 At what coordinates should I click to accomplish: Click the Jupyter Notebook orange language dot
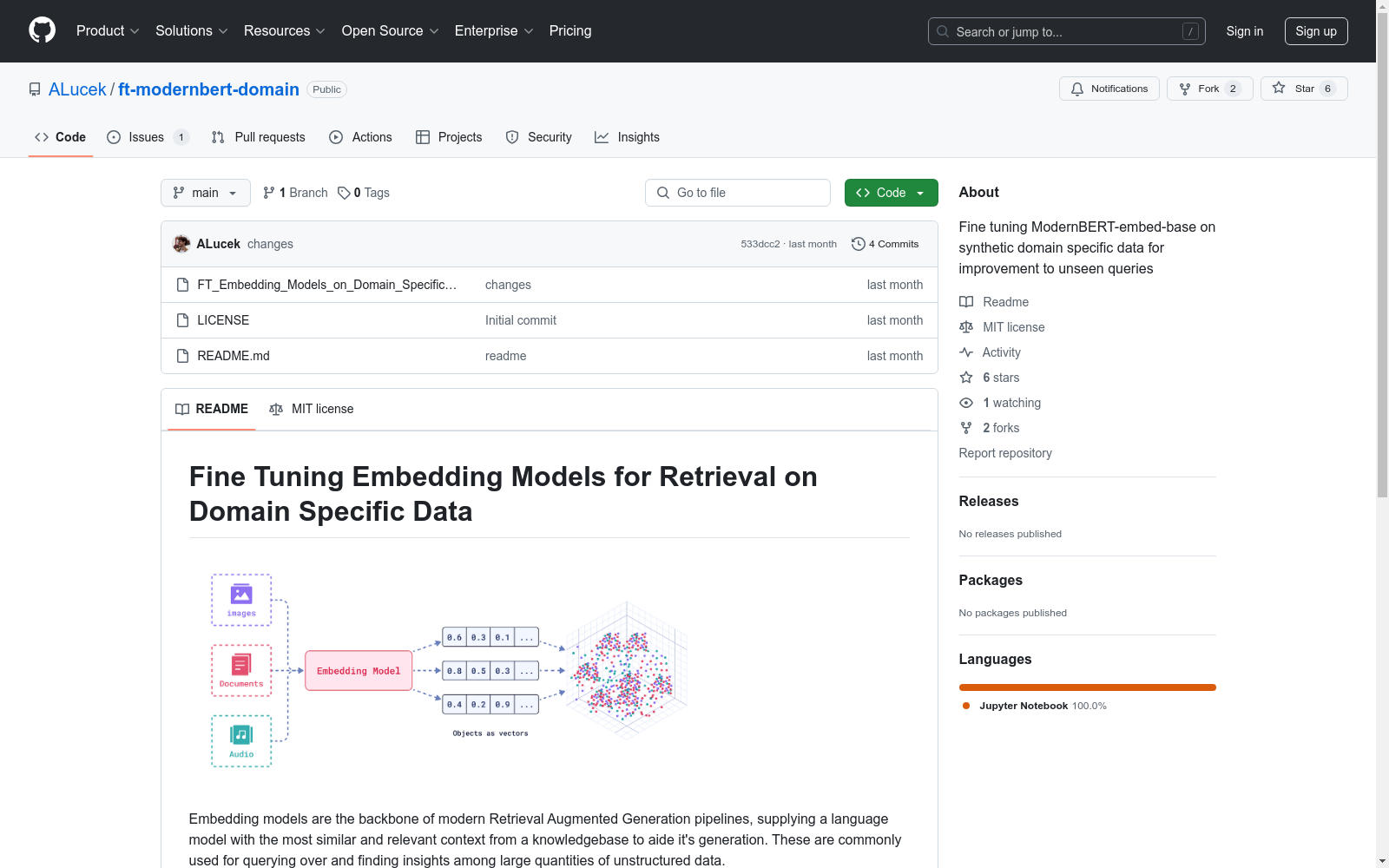[x=966, y=706]
